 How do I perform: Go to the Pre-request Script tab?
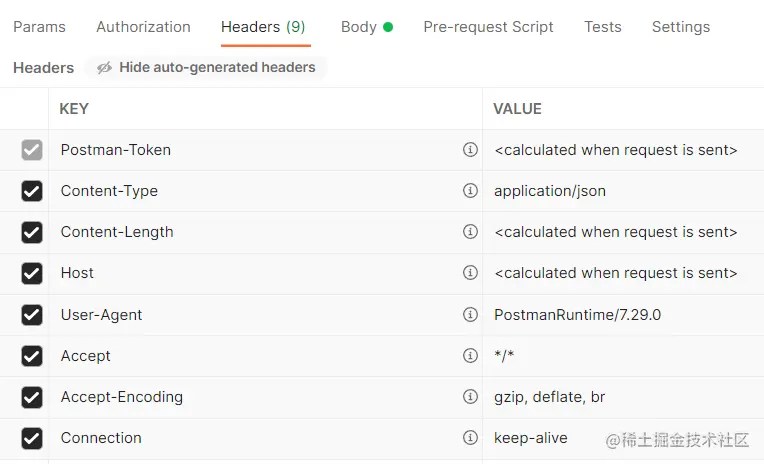coord(488,27)
